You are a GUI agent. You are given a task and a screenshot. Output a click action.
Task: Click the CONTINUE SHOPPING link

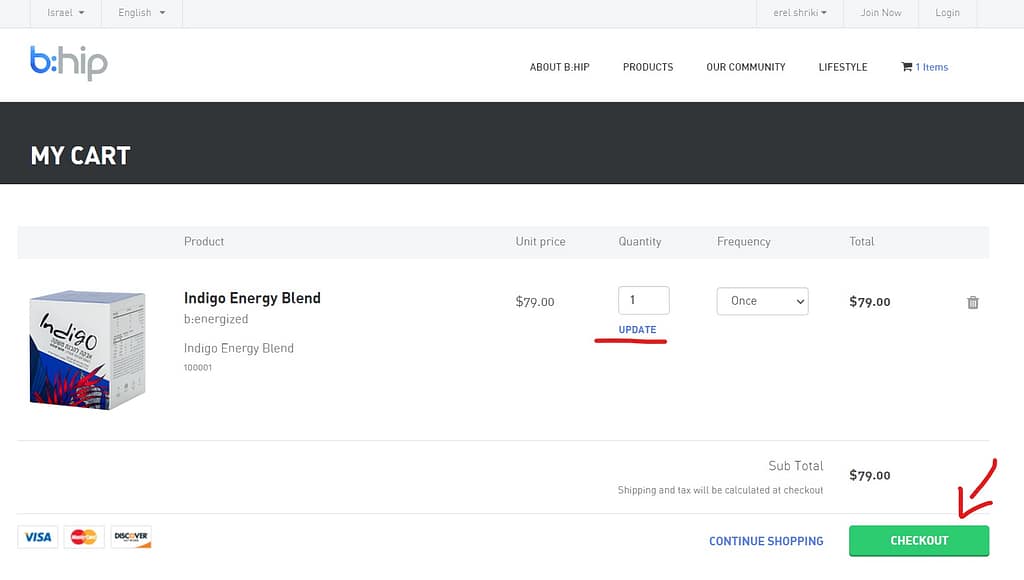pos(766,541)
